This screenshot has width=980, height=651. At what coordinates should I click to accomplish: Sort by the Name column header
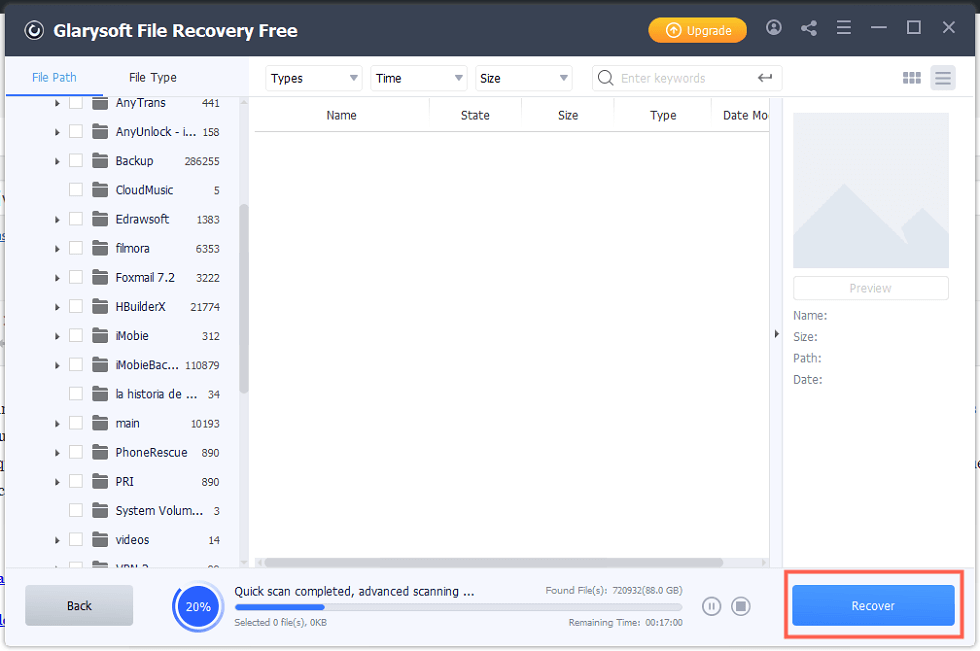click(341, 115)
